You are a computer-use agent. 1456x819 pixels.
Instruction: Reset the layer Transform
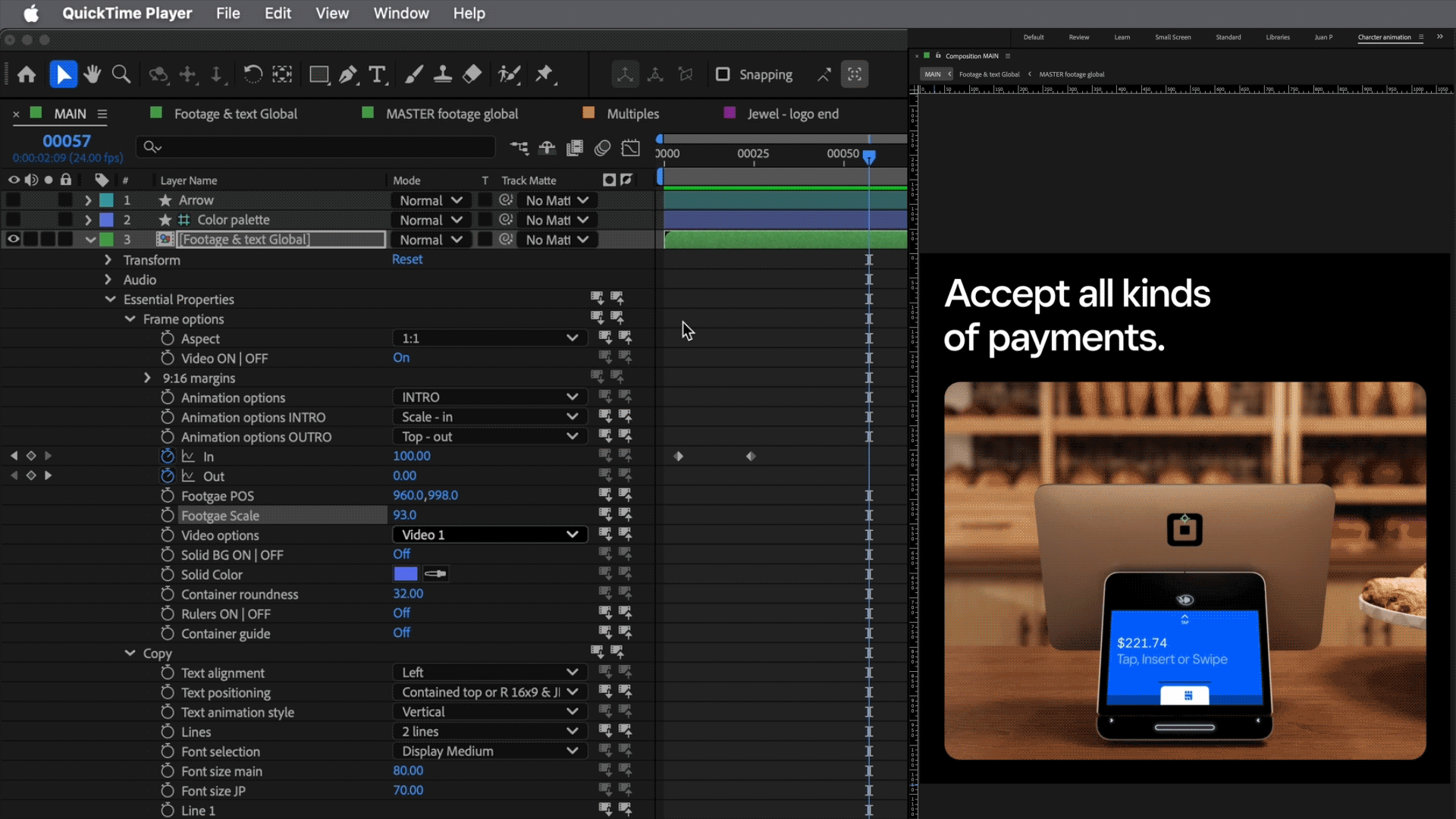[407, 259]
